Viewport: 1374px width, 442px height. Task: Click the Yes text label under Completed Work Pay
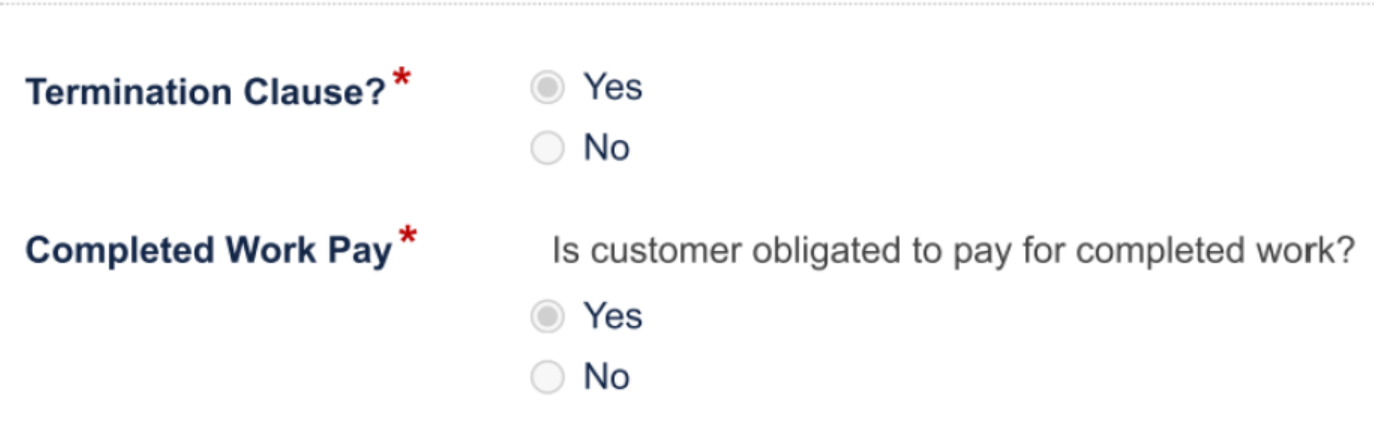click(613, 317)
